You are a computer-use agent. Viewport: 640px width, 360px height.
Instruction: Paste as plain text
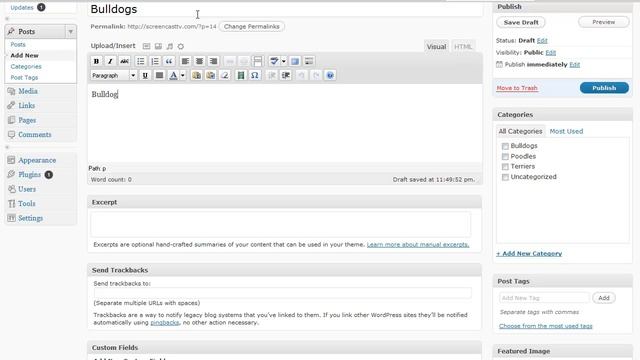(x=196, y=76)
